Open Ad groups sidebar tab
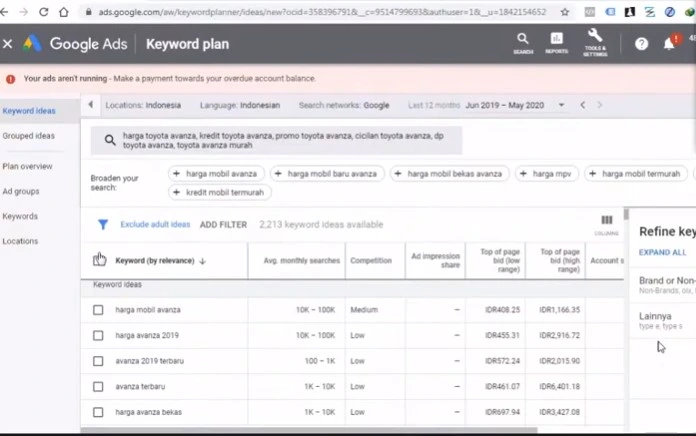The image size is (696, 436). (x=20, y=191)
